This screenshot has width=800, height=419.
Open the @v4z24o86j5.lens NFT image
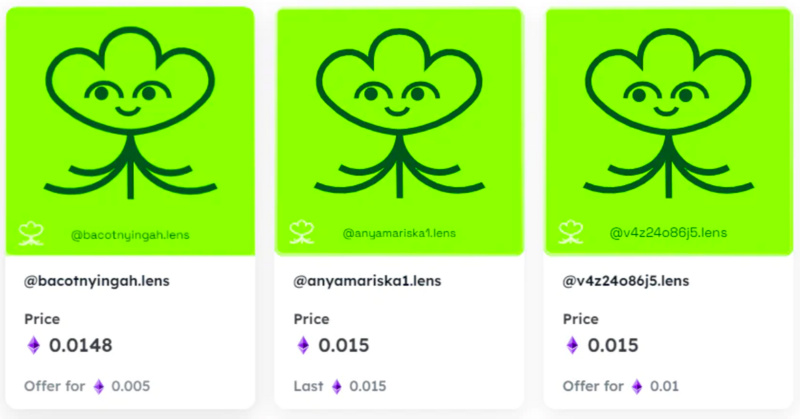[668, 131]
